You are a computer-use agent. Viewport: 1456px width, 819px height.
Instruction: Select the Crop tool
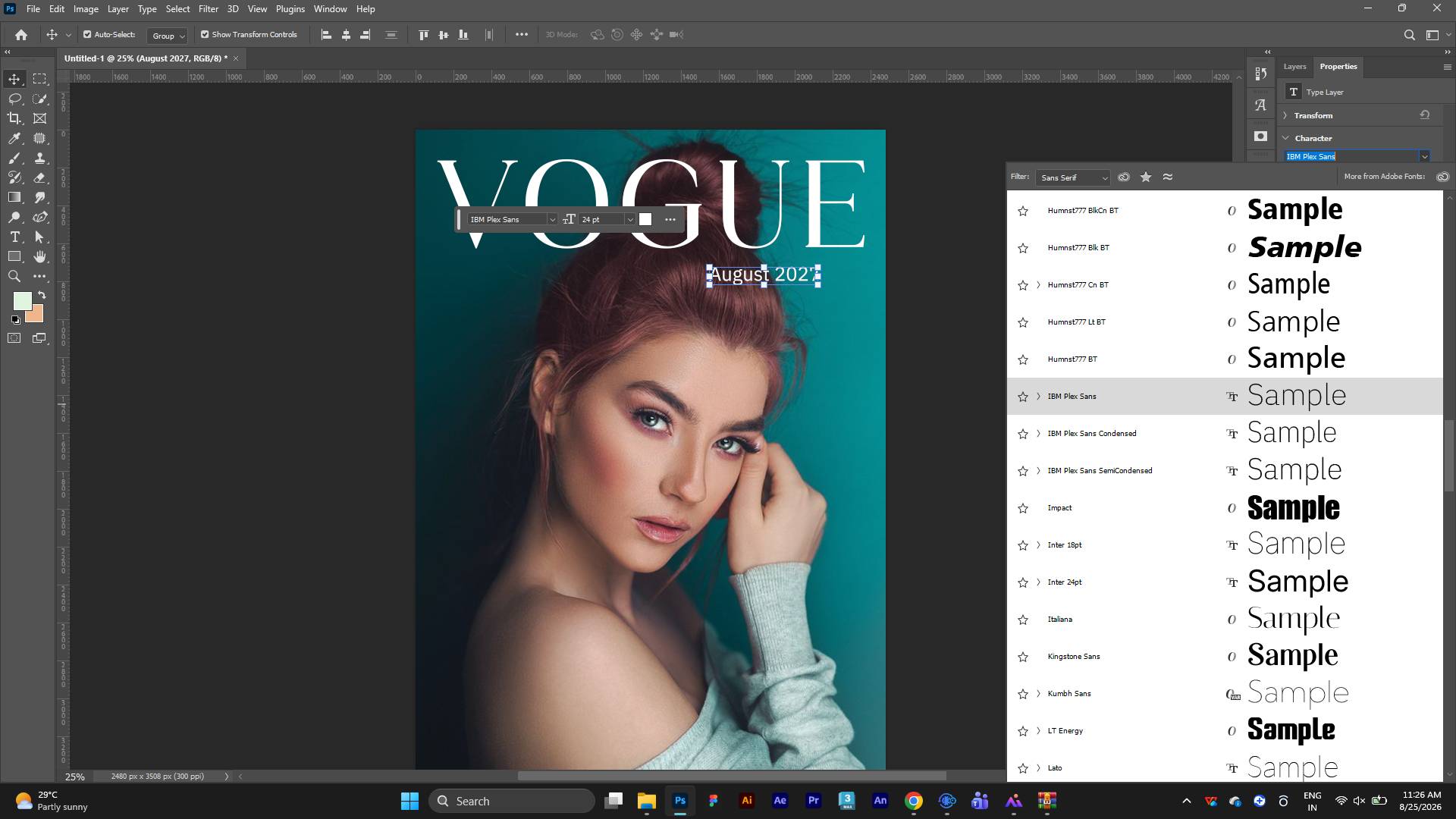14,118
